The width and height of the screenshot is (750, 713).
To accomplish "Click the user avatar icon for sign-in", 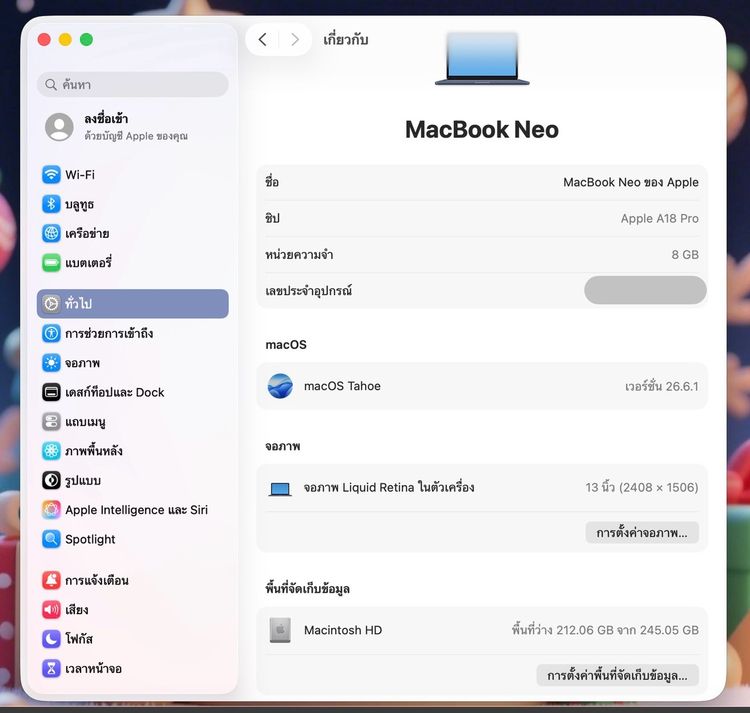I will click(x=59, y=127).
